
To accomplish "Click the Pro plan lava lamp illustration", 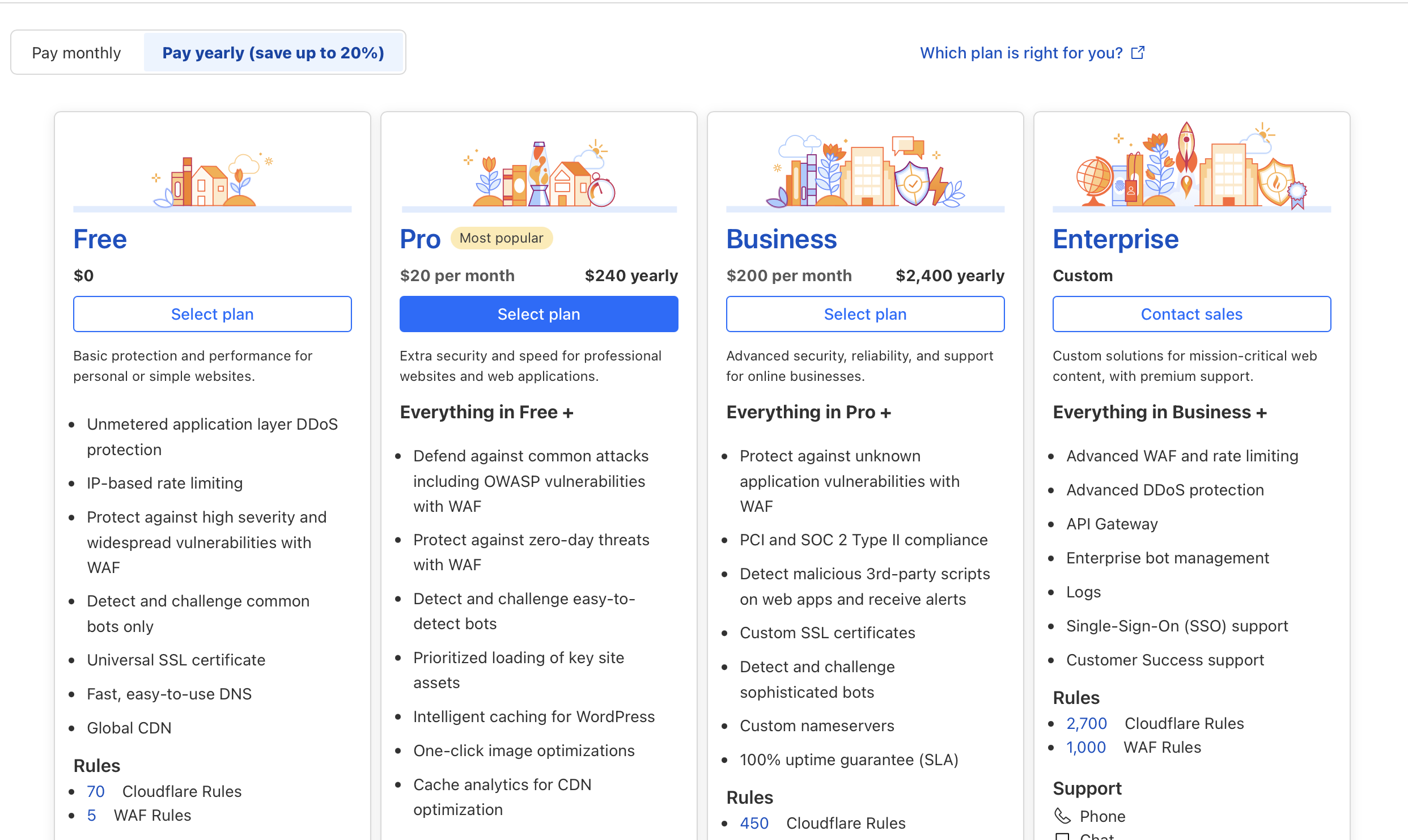I will [539, 173].
